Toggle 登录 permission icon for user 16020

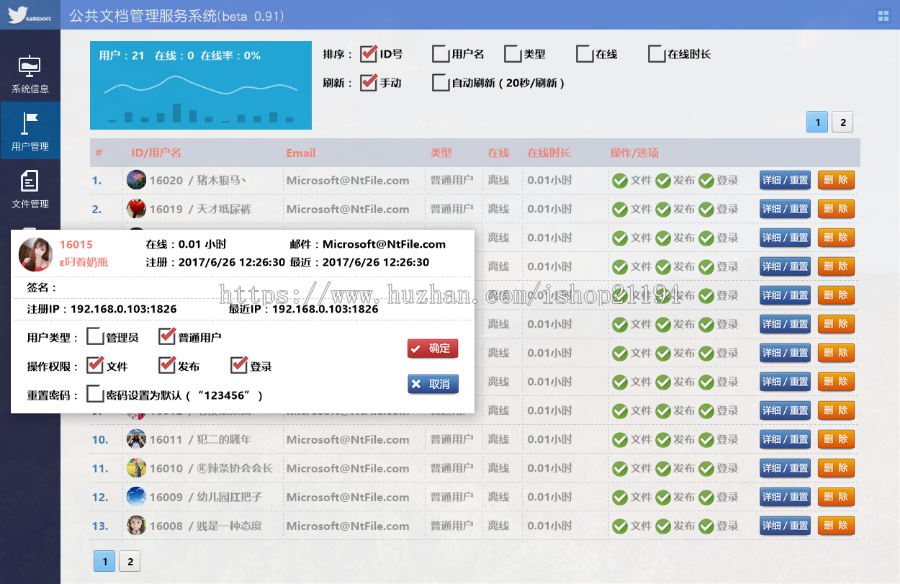(706, 180)
